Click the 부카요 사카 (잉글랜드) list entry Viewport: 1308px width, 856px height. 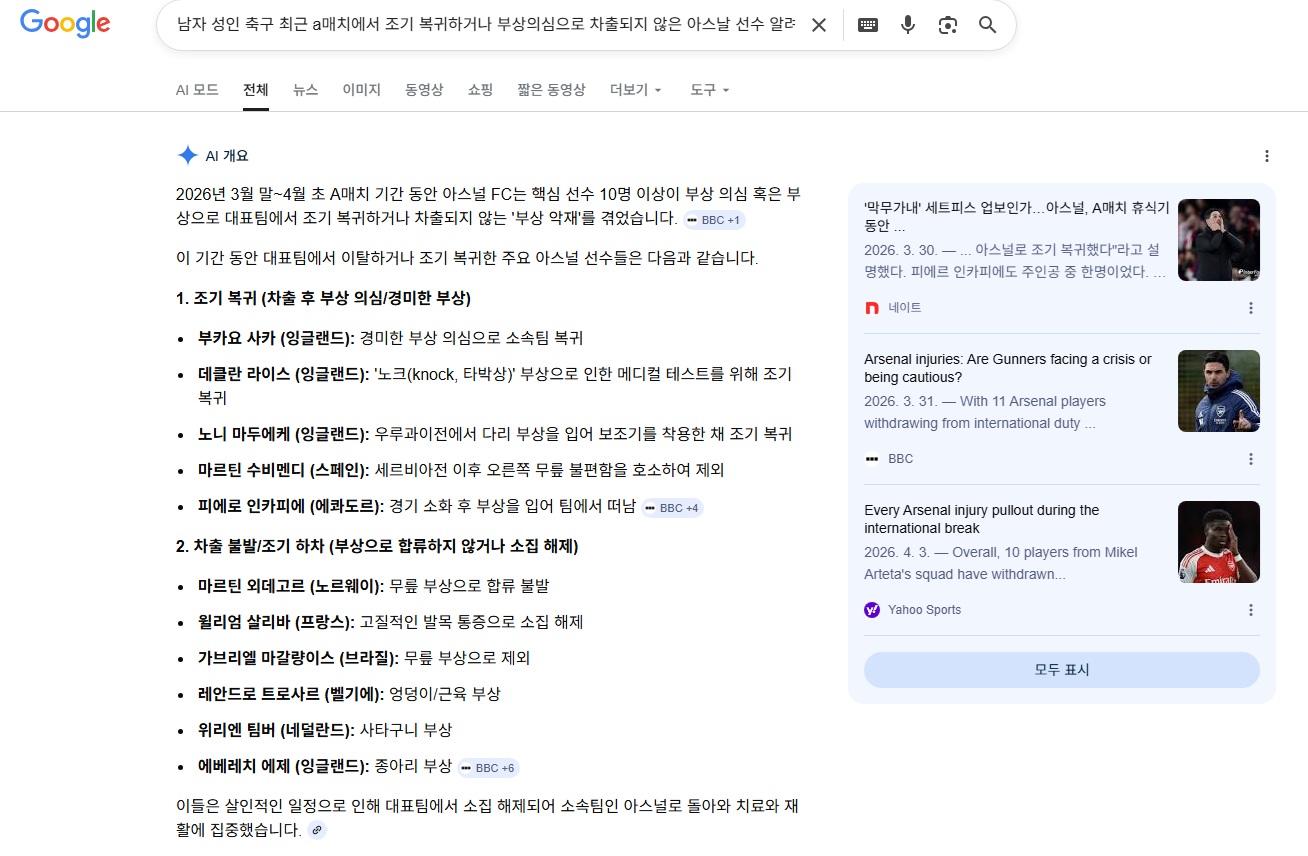[x=391, y=338]
